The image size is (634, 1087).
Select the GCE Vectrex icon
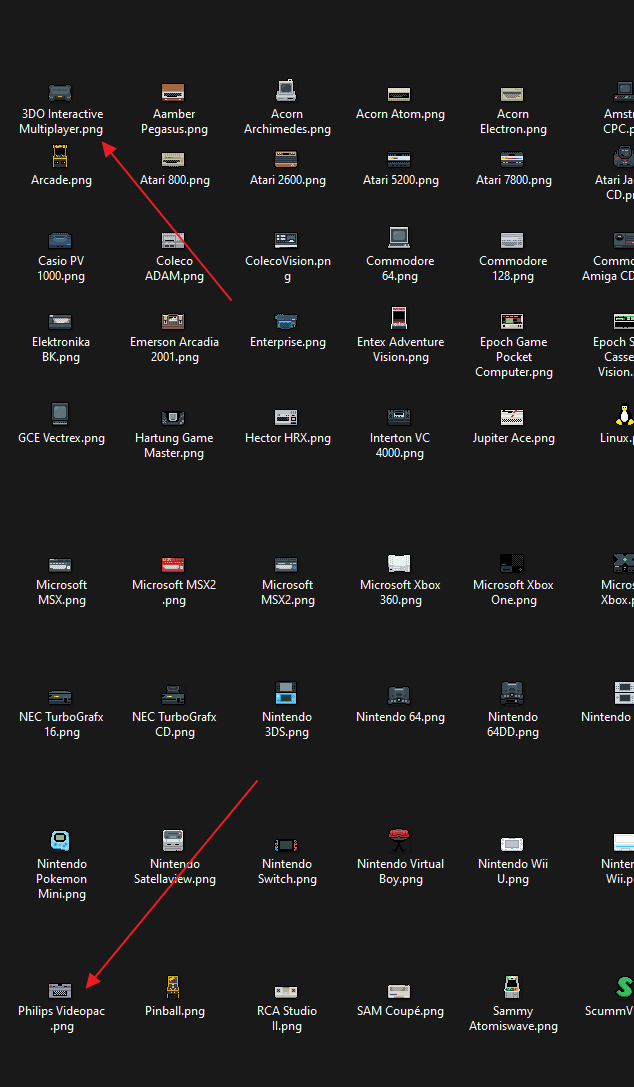point(60,415)
